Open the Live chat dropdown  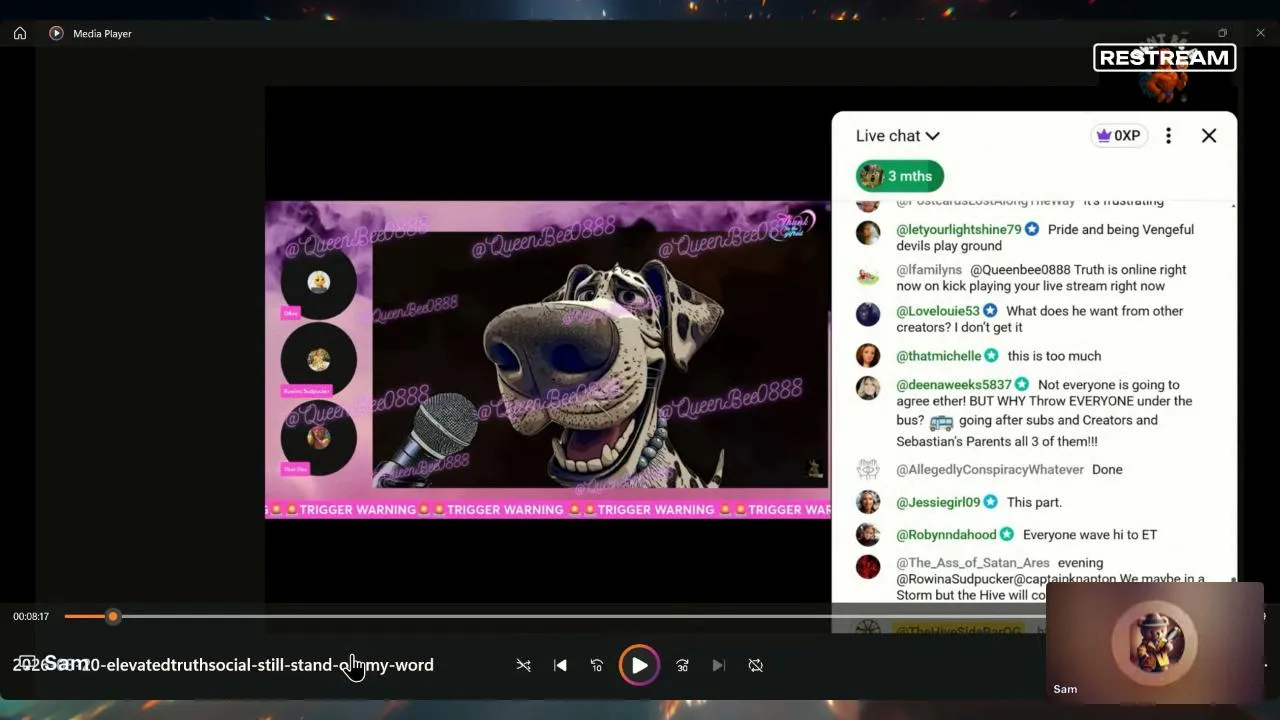click(x=898, y=136)
